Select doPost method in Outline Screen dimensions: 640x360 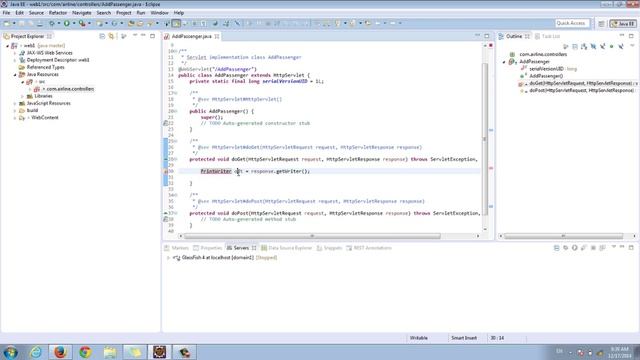581,91
